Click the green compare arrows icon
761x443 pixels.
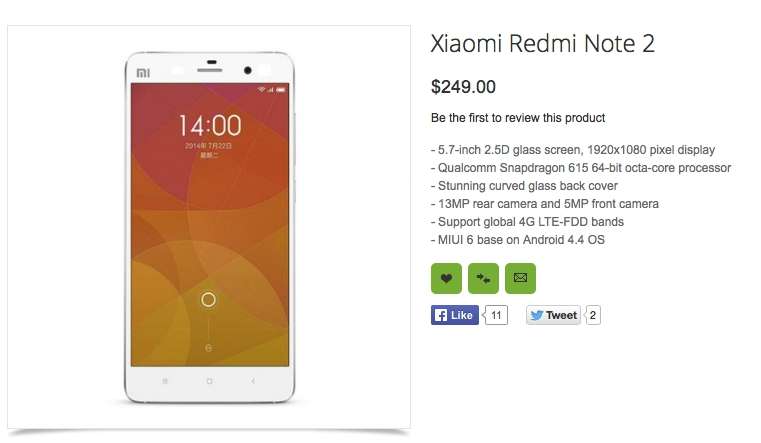pos(483,278)
